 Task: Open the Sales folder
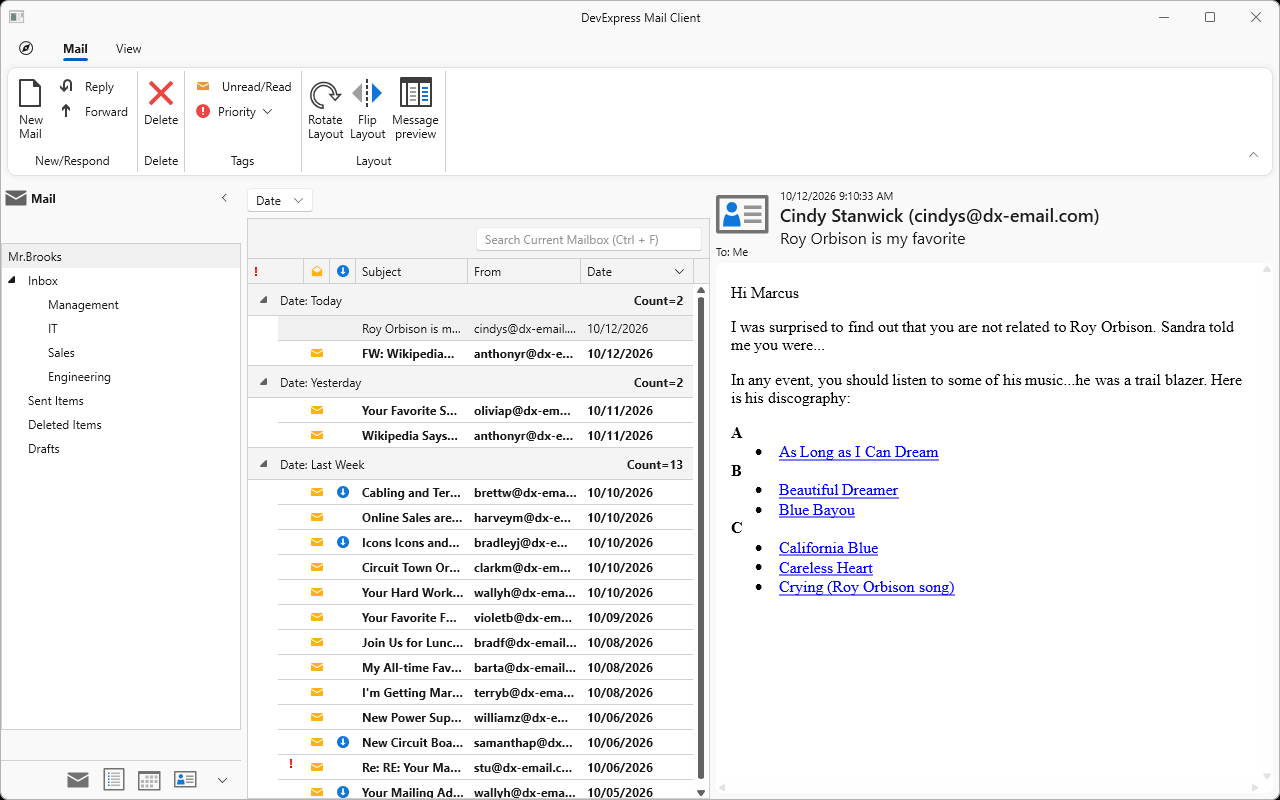[61, 353]
